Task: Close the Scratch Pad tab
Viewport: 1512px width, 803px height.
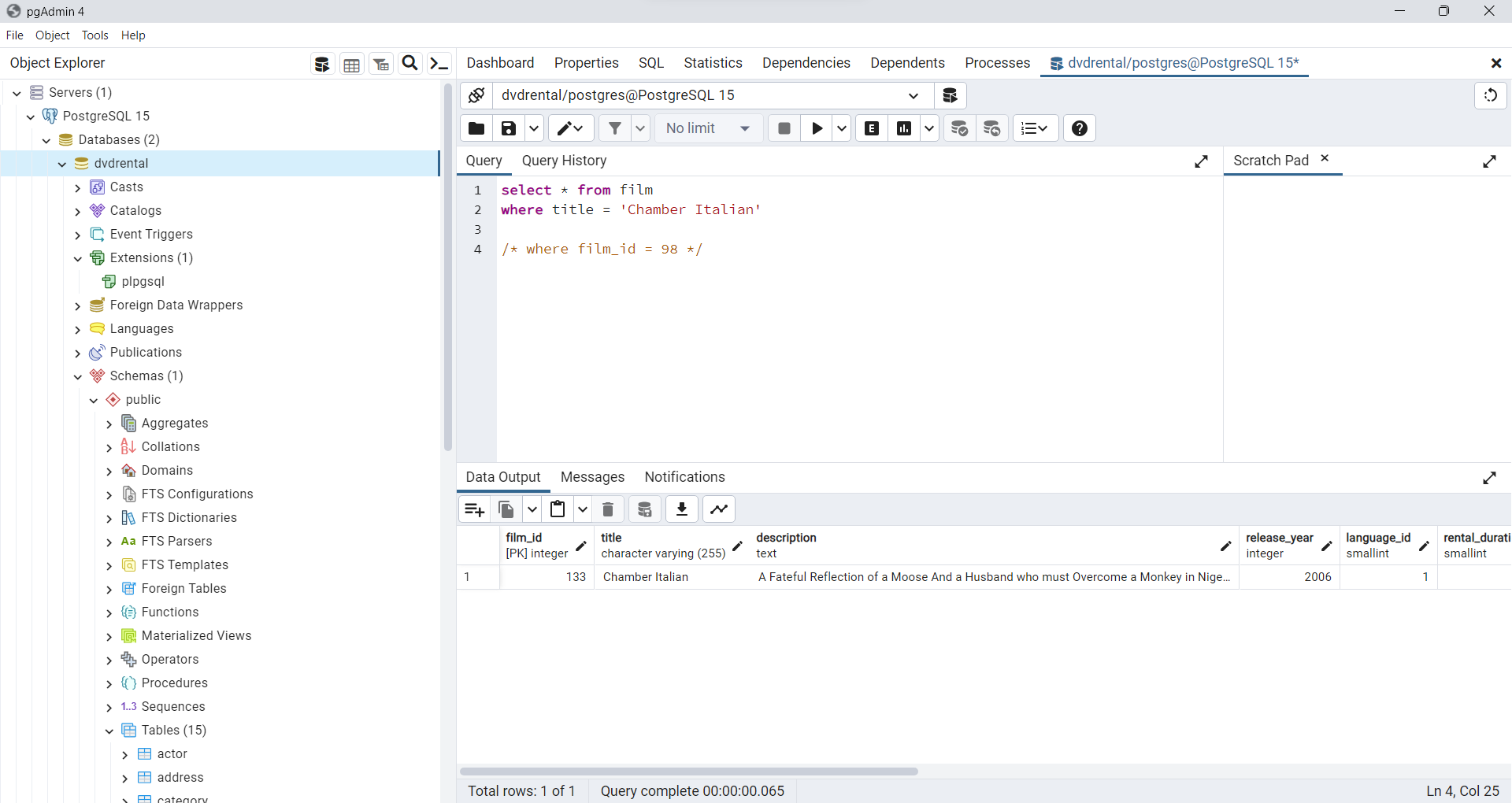Action: click(1325, 158)
